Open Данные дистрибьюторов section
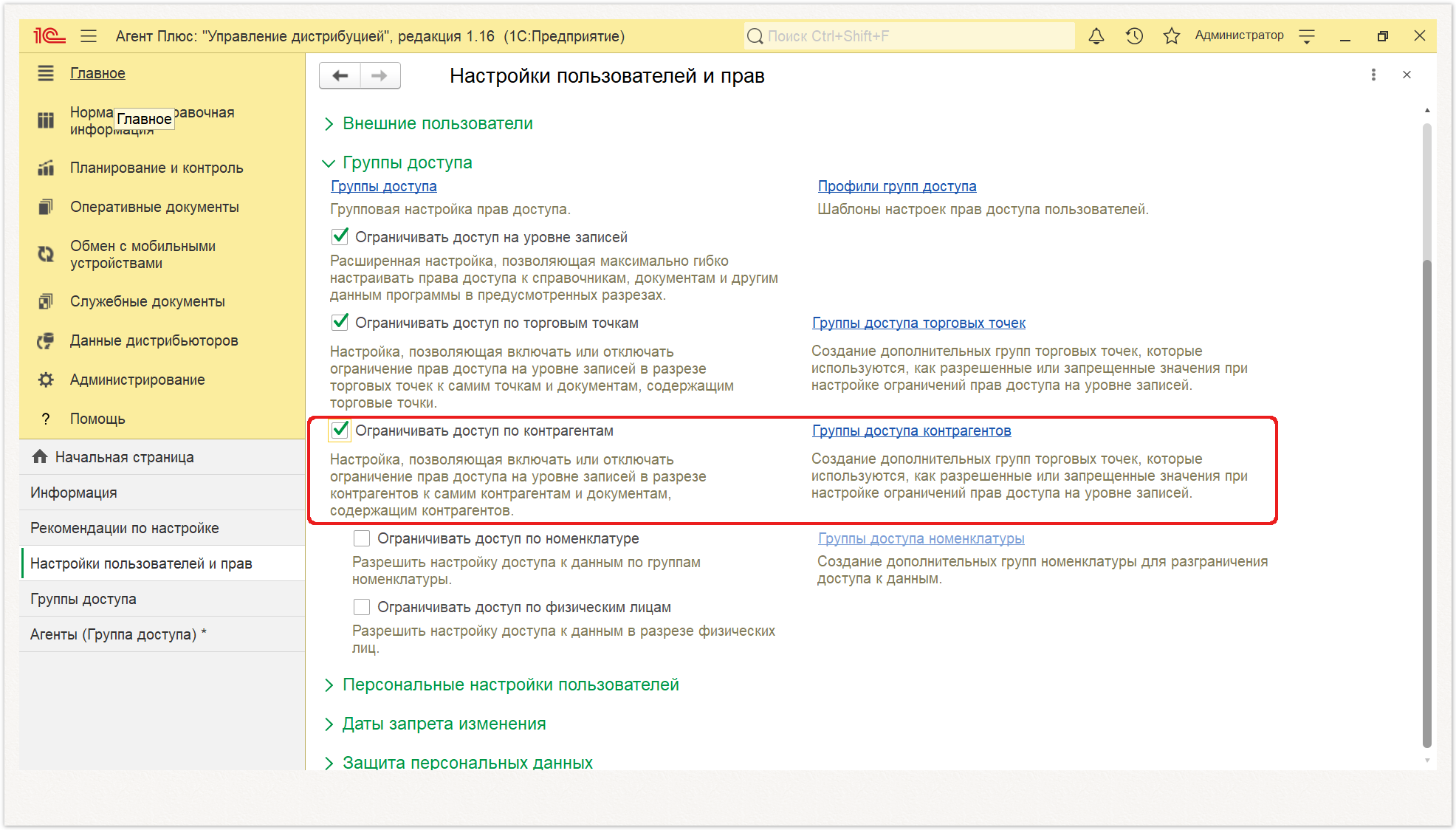 154,340
